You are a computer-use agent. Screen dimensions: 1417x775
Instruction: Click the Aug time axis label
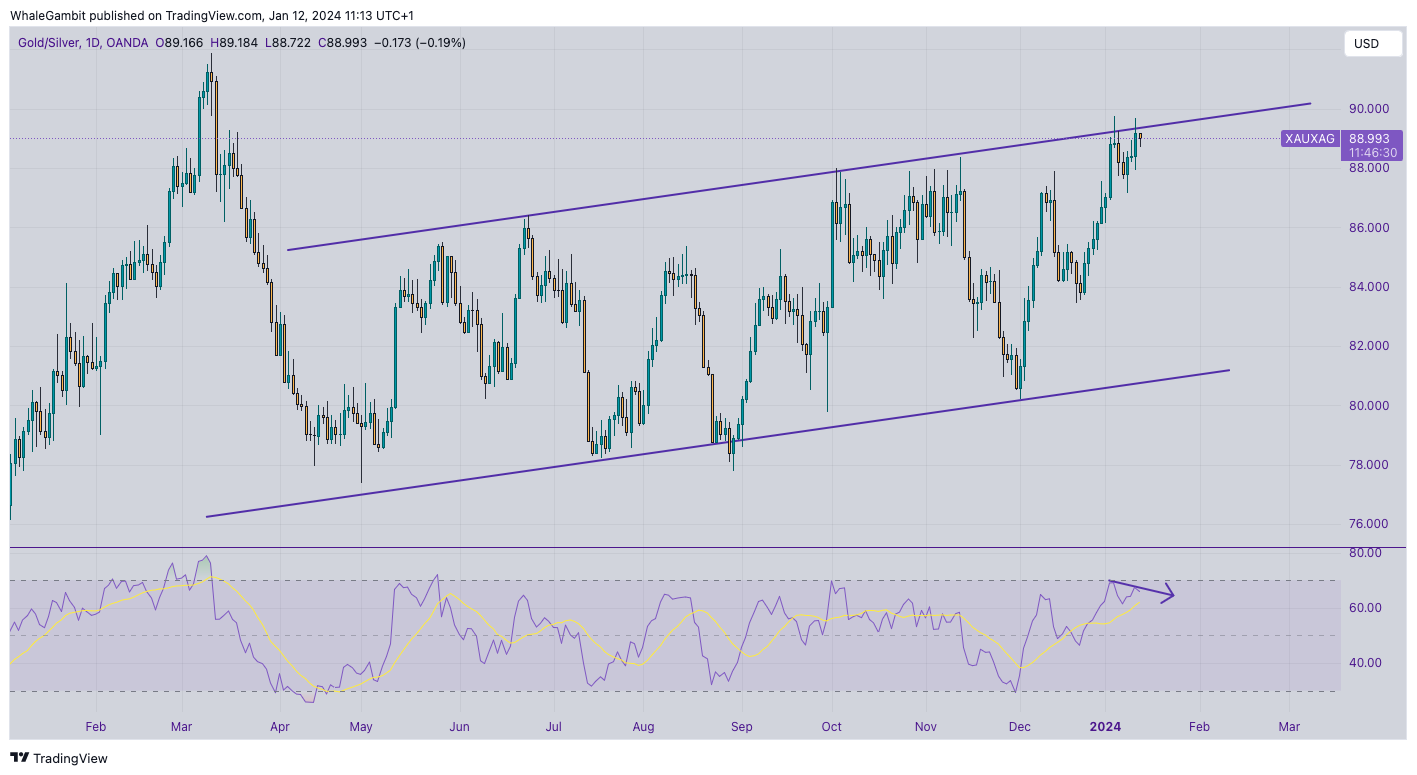(644, 726)
